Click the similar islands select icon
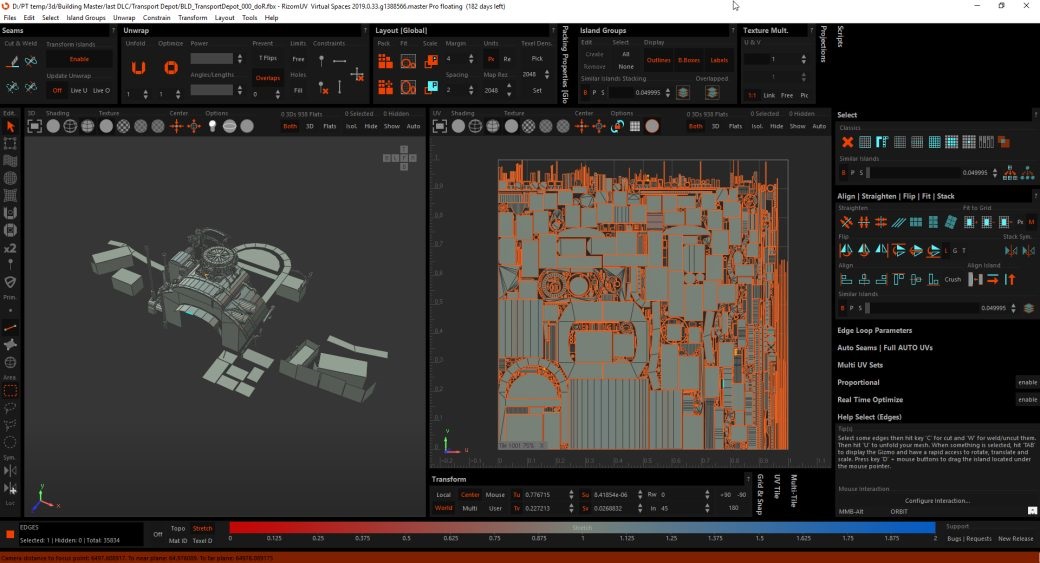The height and width of the screenshot is (563, 1040). 1009,173
